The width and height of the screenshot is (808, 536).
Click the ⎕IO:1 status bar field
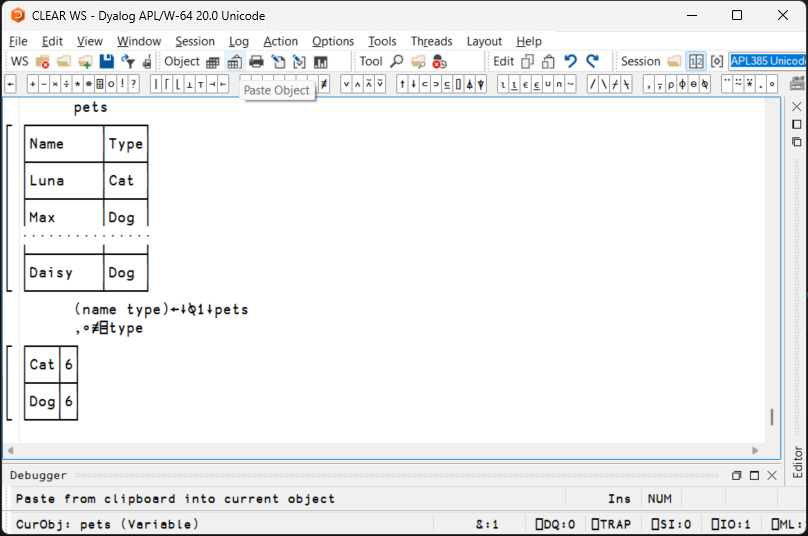731,524
